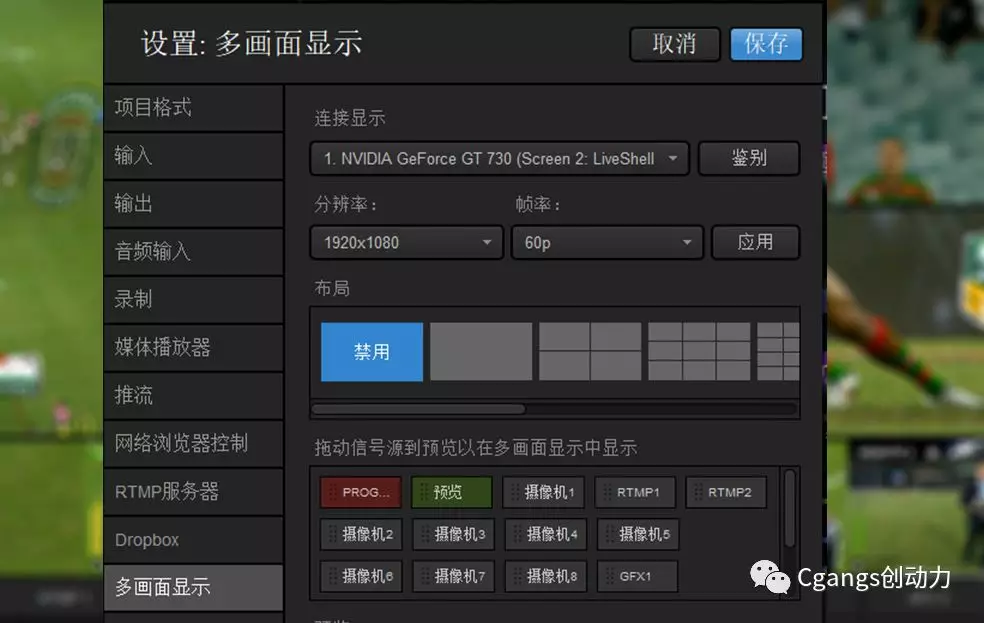The width and height of the screenshot is (984, 623).
Task: Expand the NVIDIA GeForce display dropdown
Action: pyautogui.click(x=500, y=158)
